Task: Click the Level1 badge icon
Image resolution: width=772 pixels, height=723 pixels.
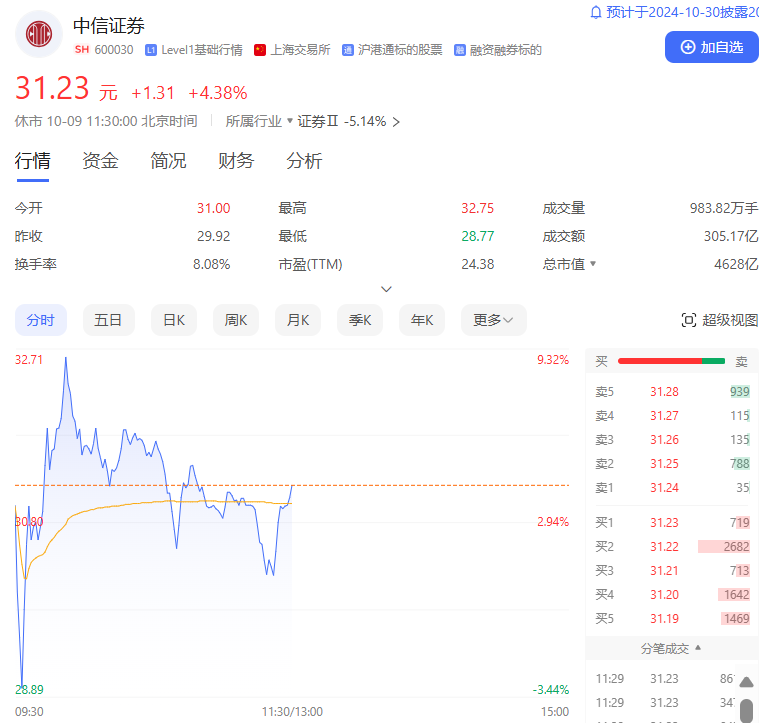Action: [x=151, y=50]
